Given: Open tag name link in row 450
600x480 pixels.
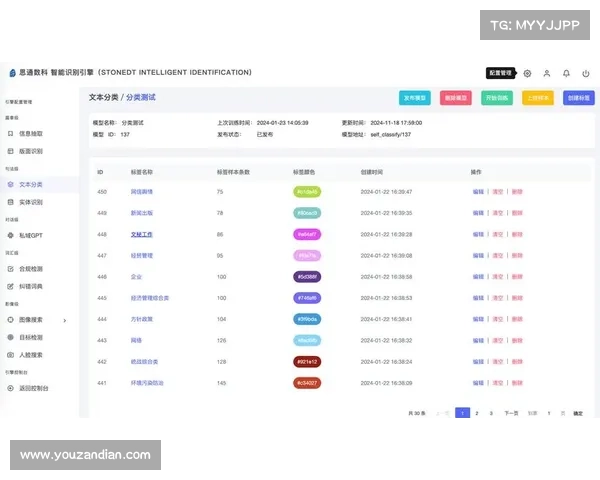Looking at the screenshot, I should pos(142,192).
